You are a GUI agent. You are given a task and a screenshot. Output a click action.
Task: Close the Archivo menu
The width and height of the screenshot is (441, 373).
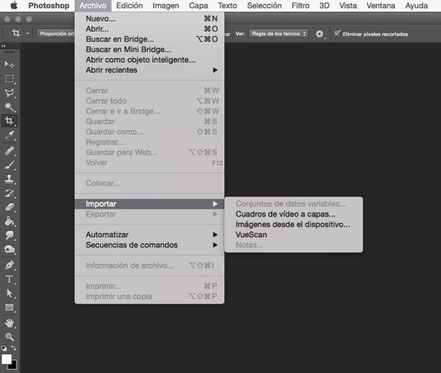point(93,6)
